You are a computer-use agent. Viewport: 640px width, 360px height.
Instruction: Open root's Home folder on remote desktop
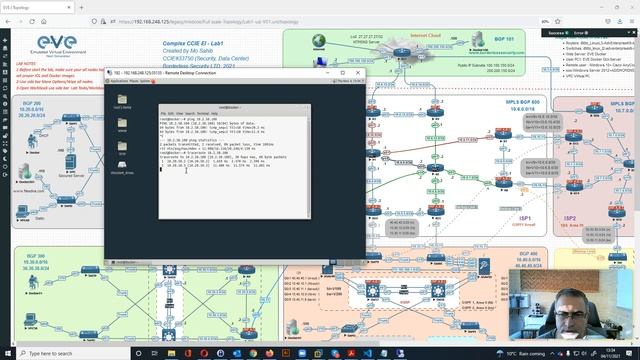point(122,99)
